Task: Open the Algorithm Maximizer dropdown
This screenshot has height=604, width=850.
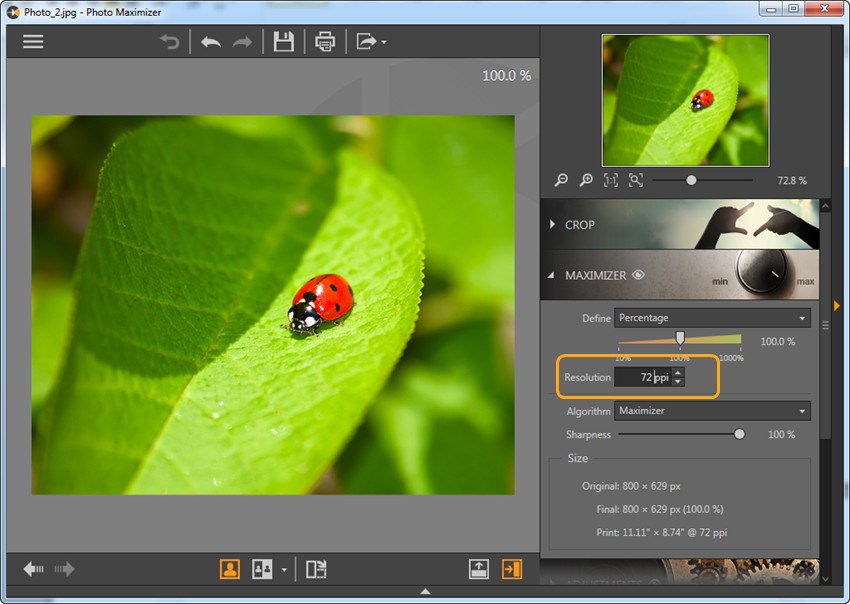Action: [712, 410]
